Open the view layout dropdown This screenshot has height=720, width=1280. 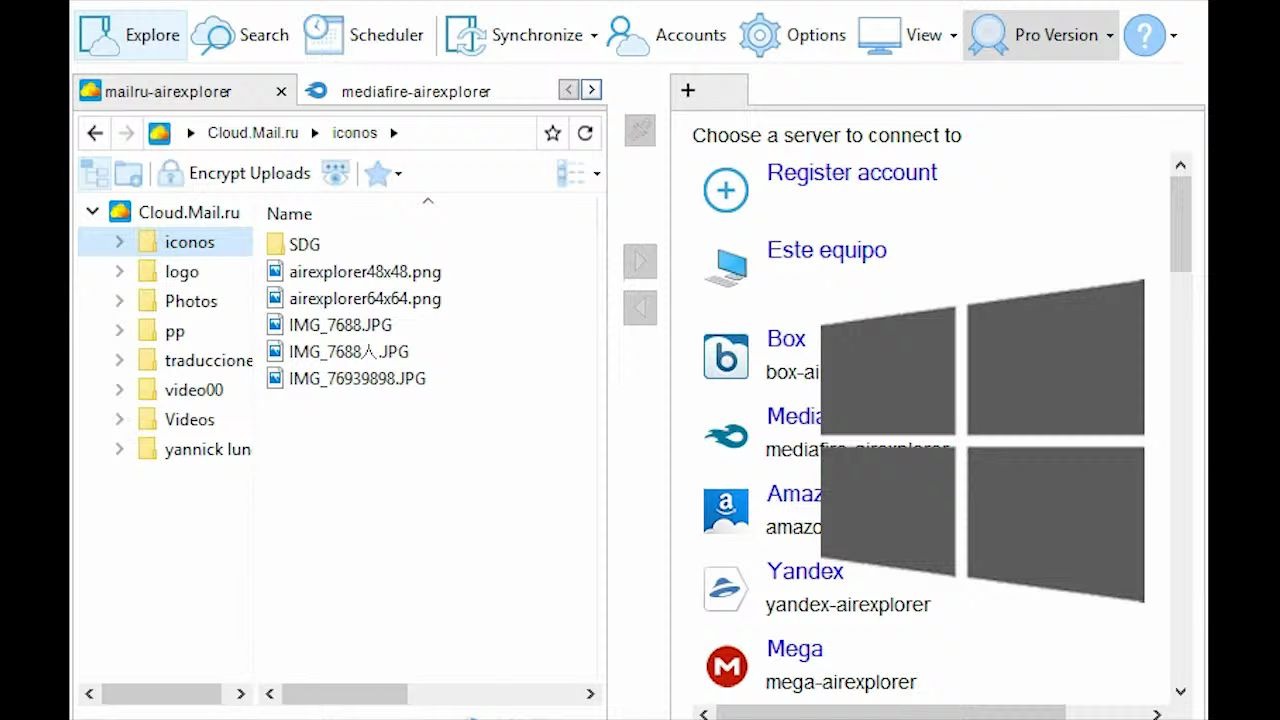click(578, 174)
